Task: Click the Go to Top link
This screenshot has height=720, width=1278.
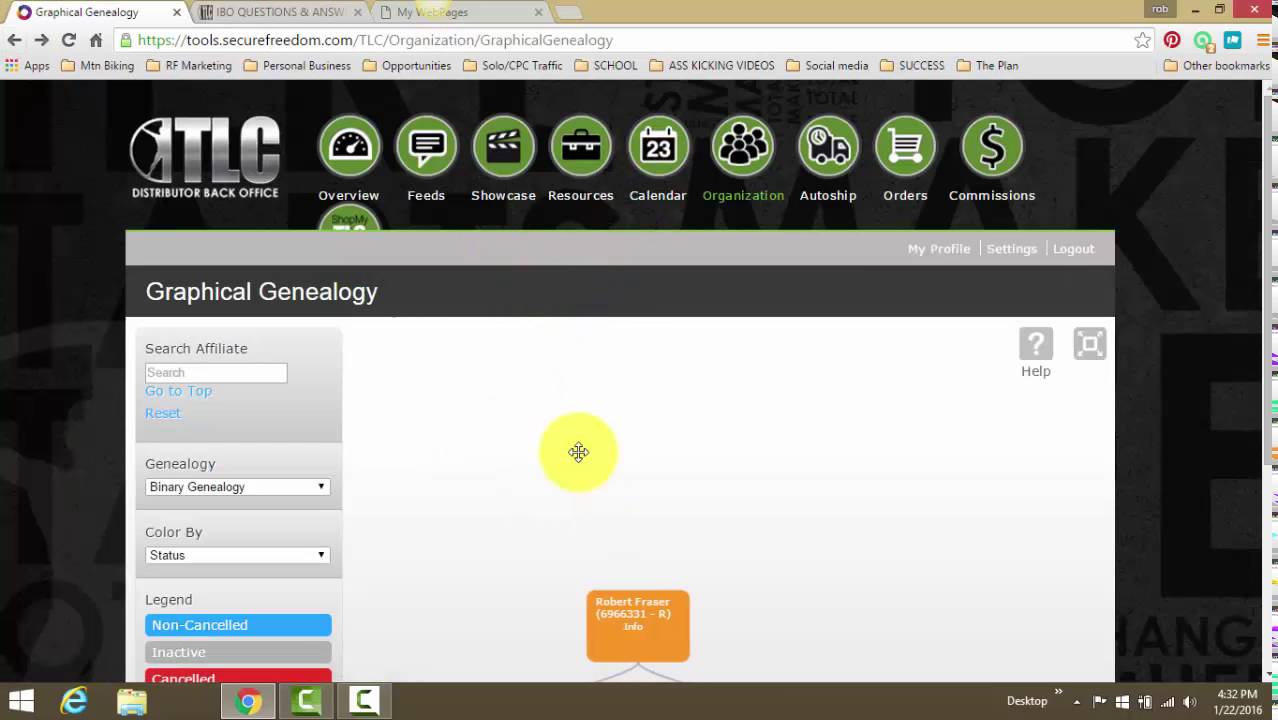Action: pyautogui.click(x=178, y=391)
